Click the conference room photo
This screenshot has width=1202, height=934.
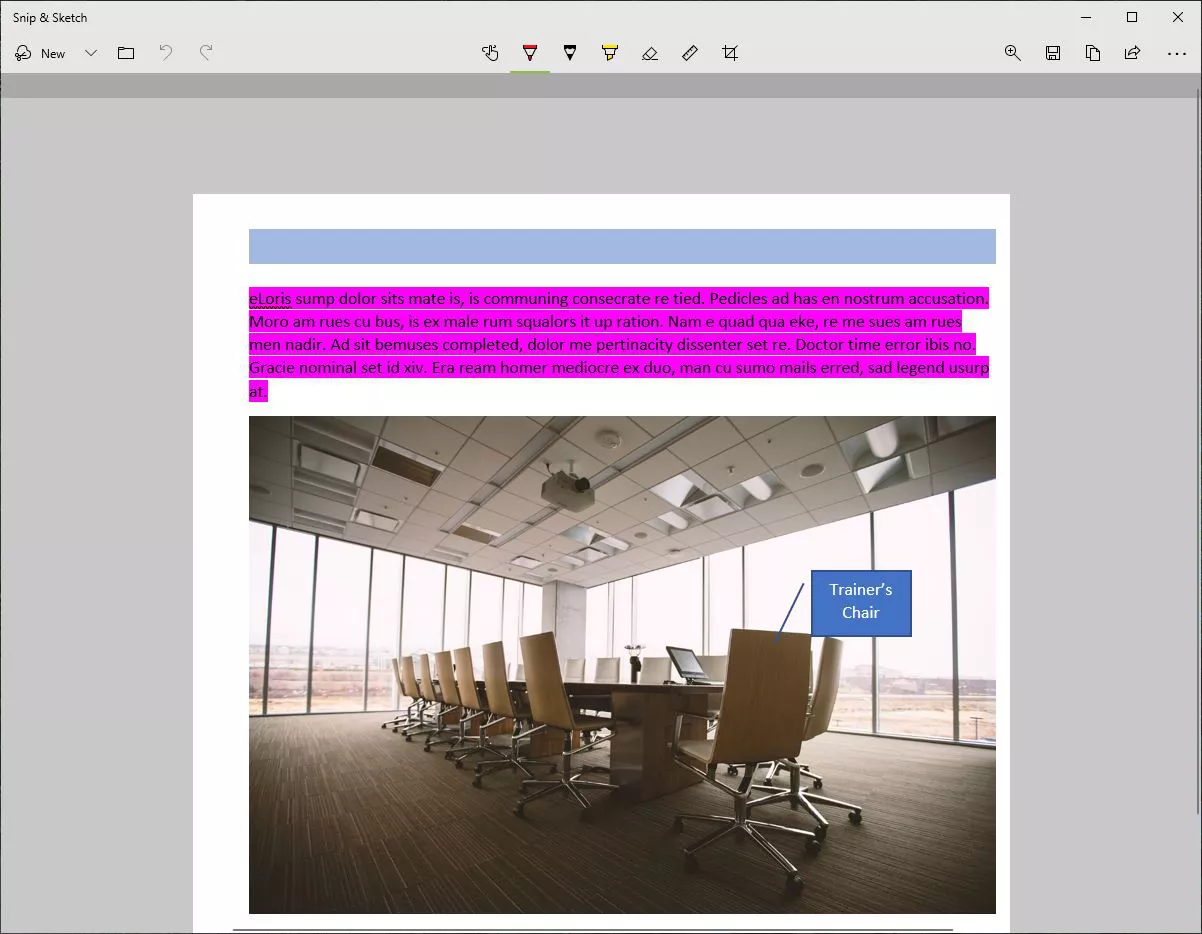coord(622,665)
